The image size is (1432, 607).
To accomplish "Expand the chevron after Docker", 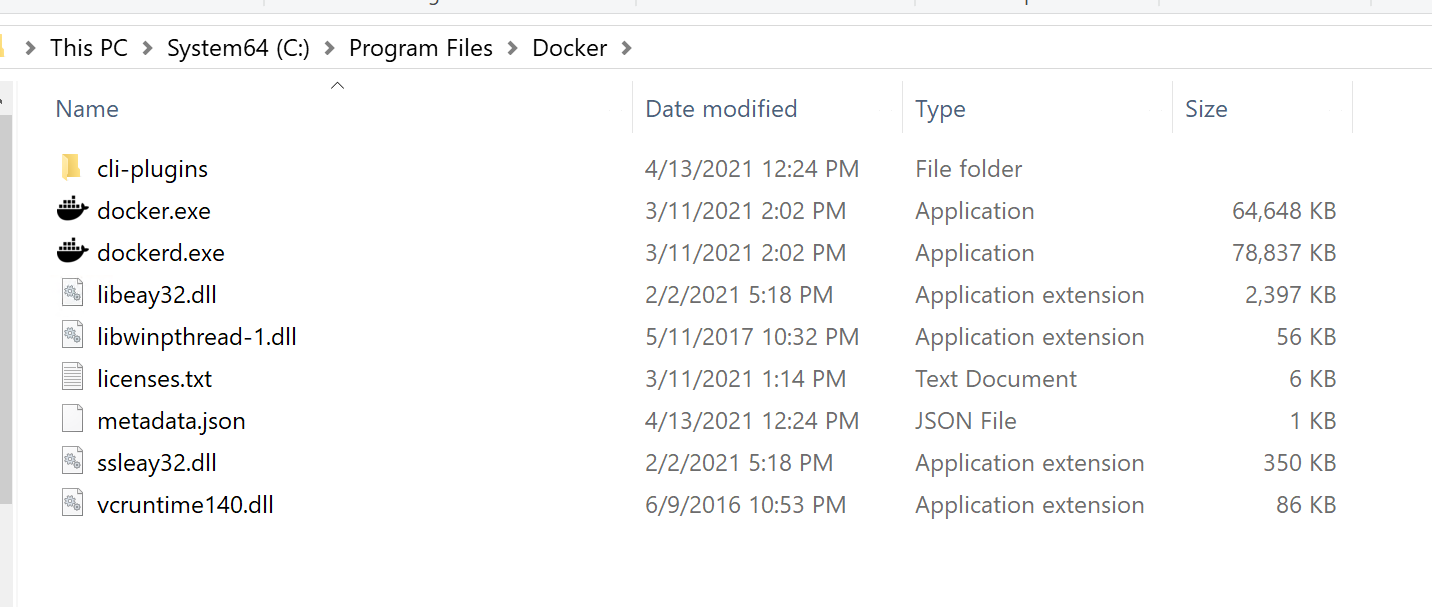I will (x=625, y=47).
